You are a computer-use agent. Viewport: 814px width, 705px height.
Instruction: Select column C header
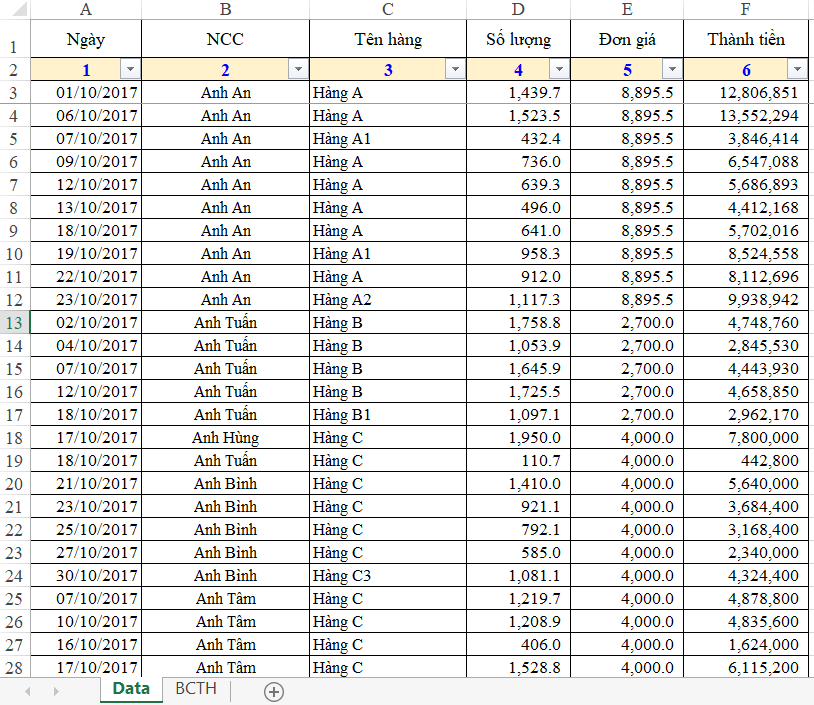pos(388,9)
